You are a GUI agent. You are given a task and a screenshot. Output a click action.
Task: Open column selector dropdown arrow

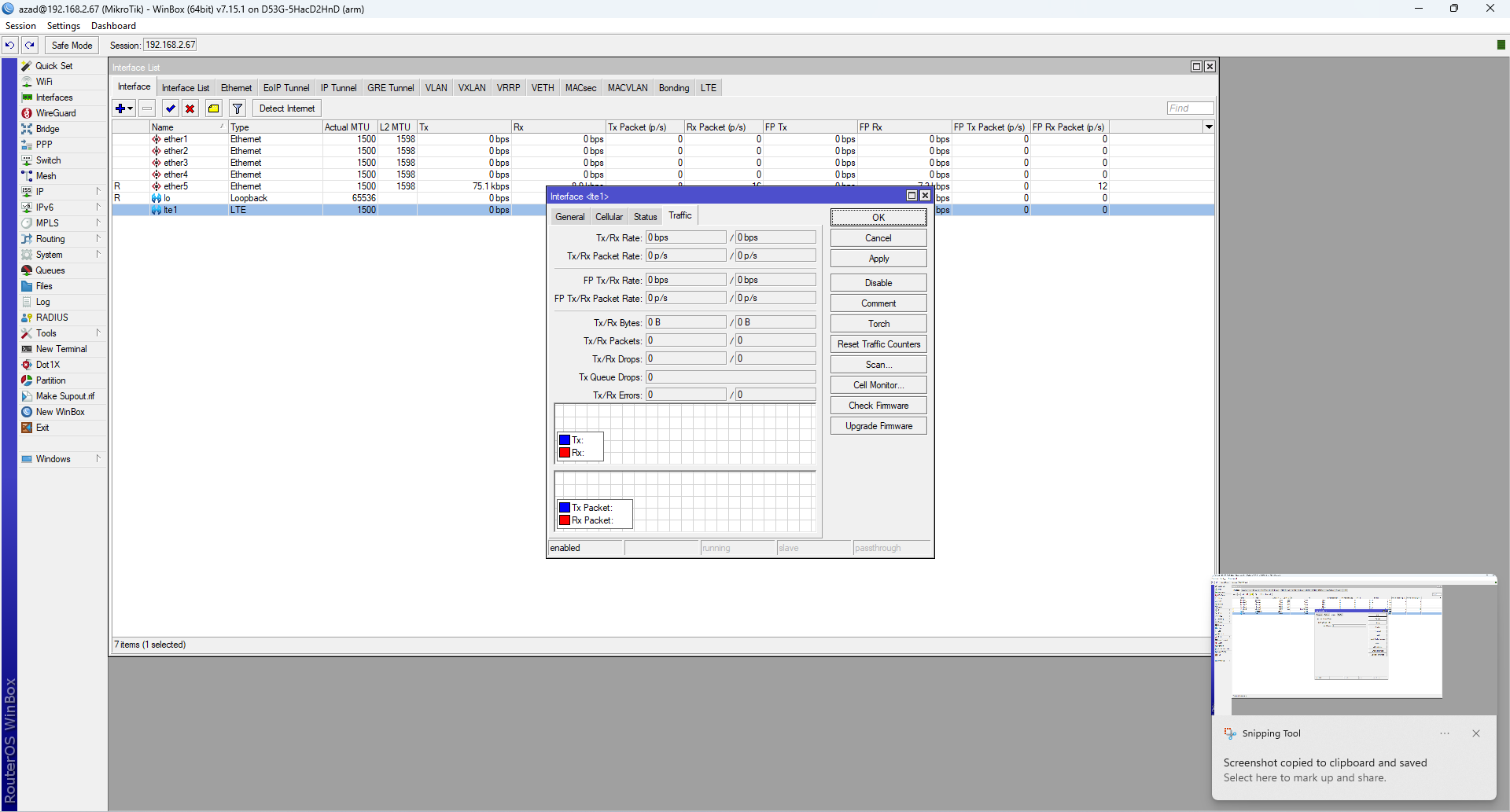click(x=1209, y=127)
